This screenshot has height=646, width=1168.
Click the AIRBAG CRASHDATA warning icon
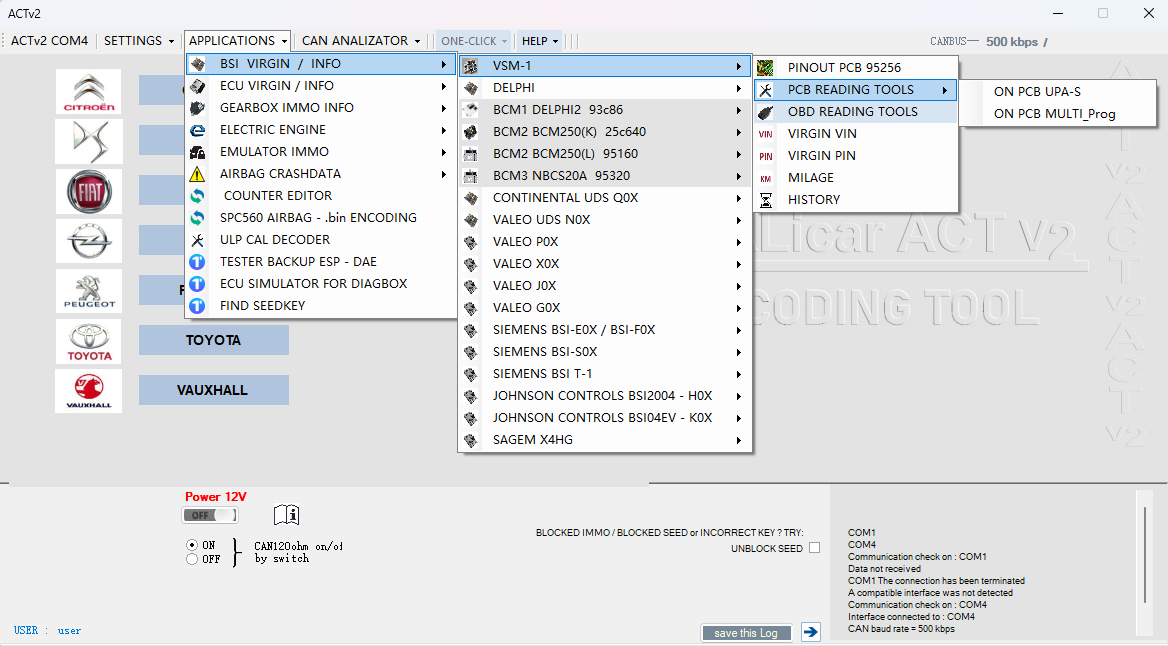(198, 173)
